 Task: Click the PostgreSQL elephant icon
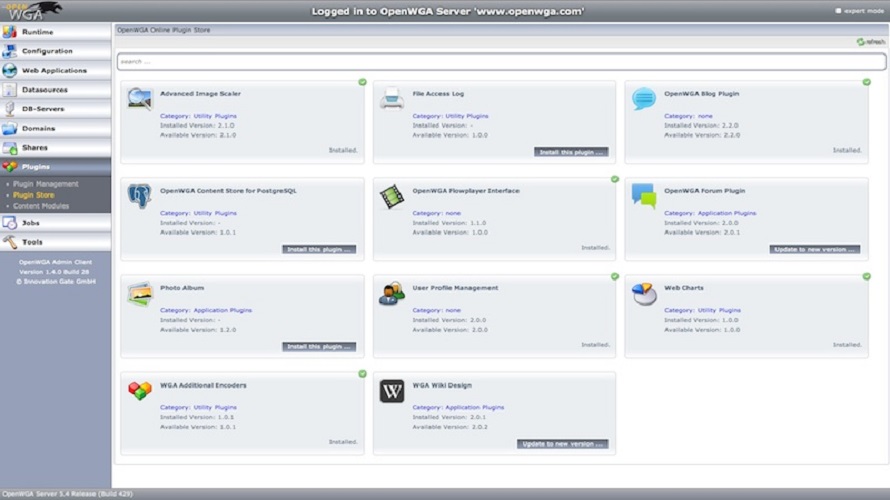[139, 196]
